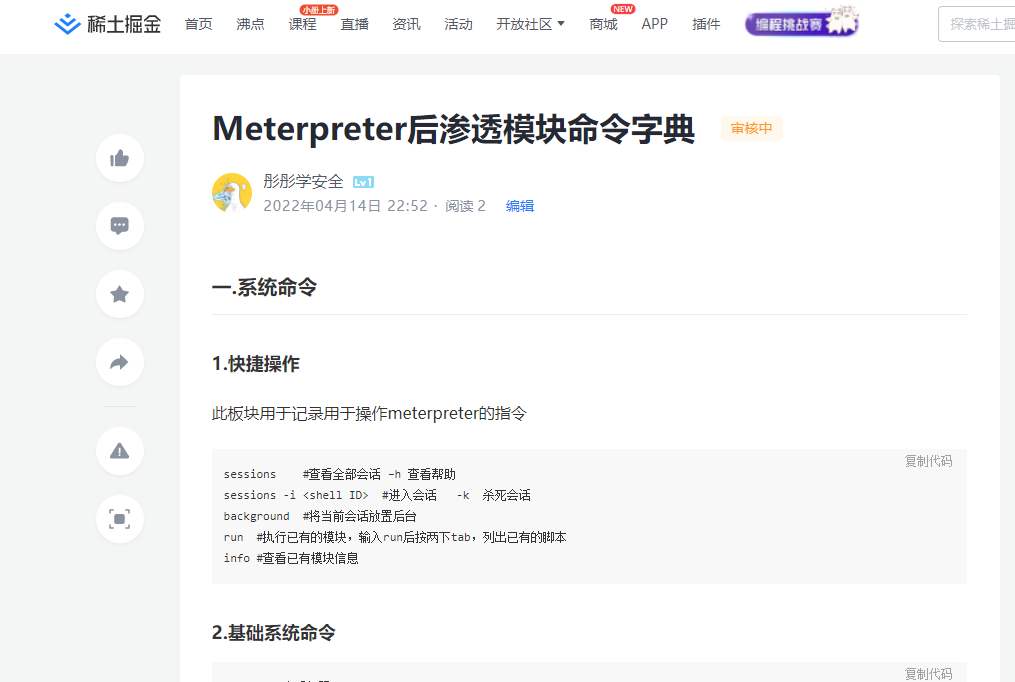
Task: Open the author's avatar image
Action: 232,193
